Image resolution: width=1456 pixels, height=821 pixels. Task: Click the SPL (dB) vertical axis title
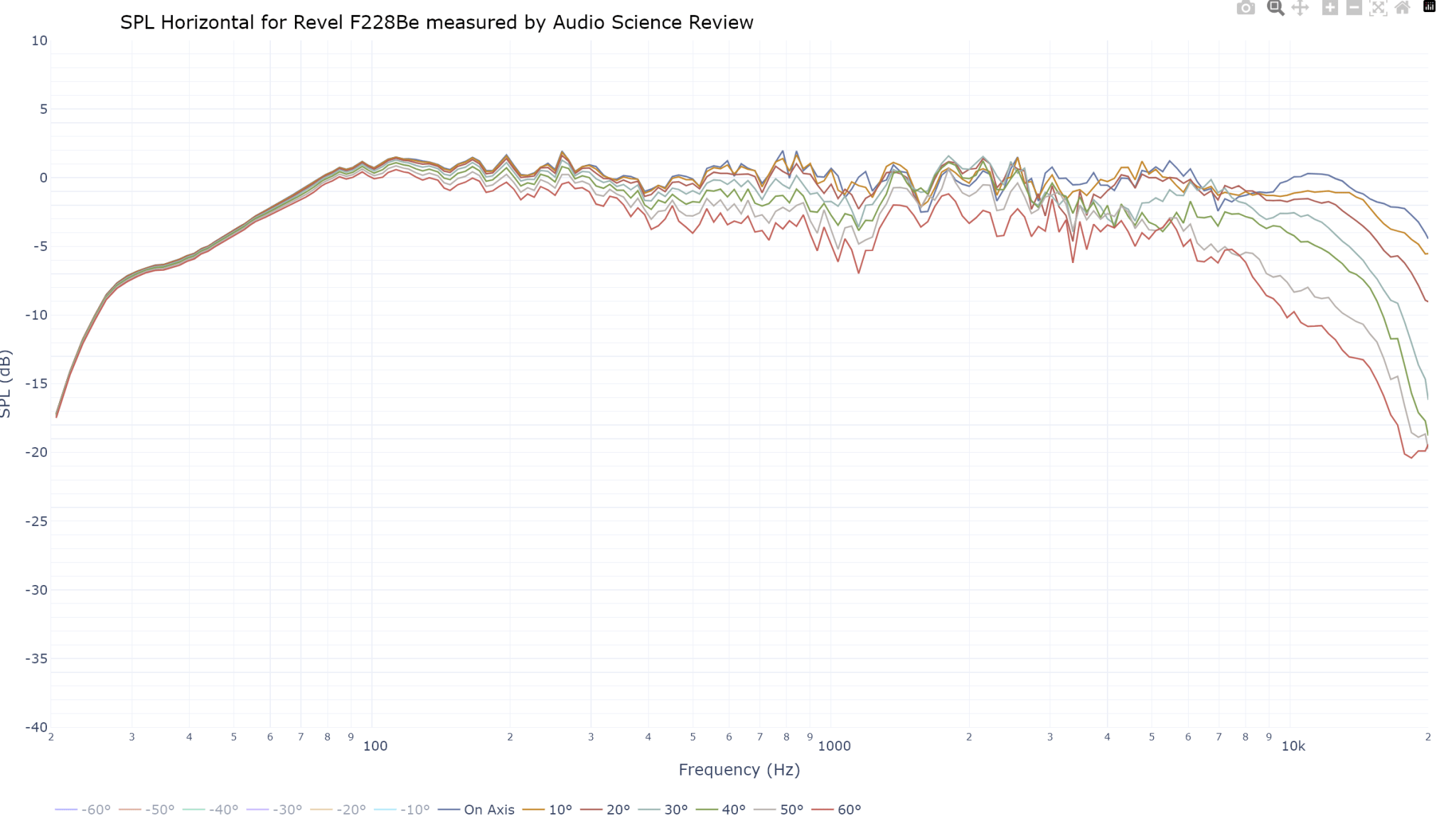6,384
